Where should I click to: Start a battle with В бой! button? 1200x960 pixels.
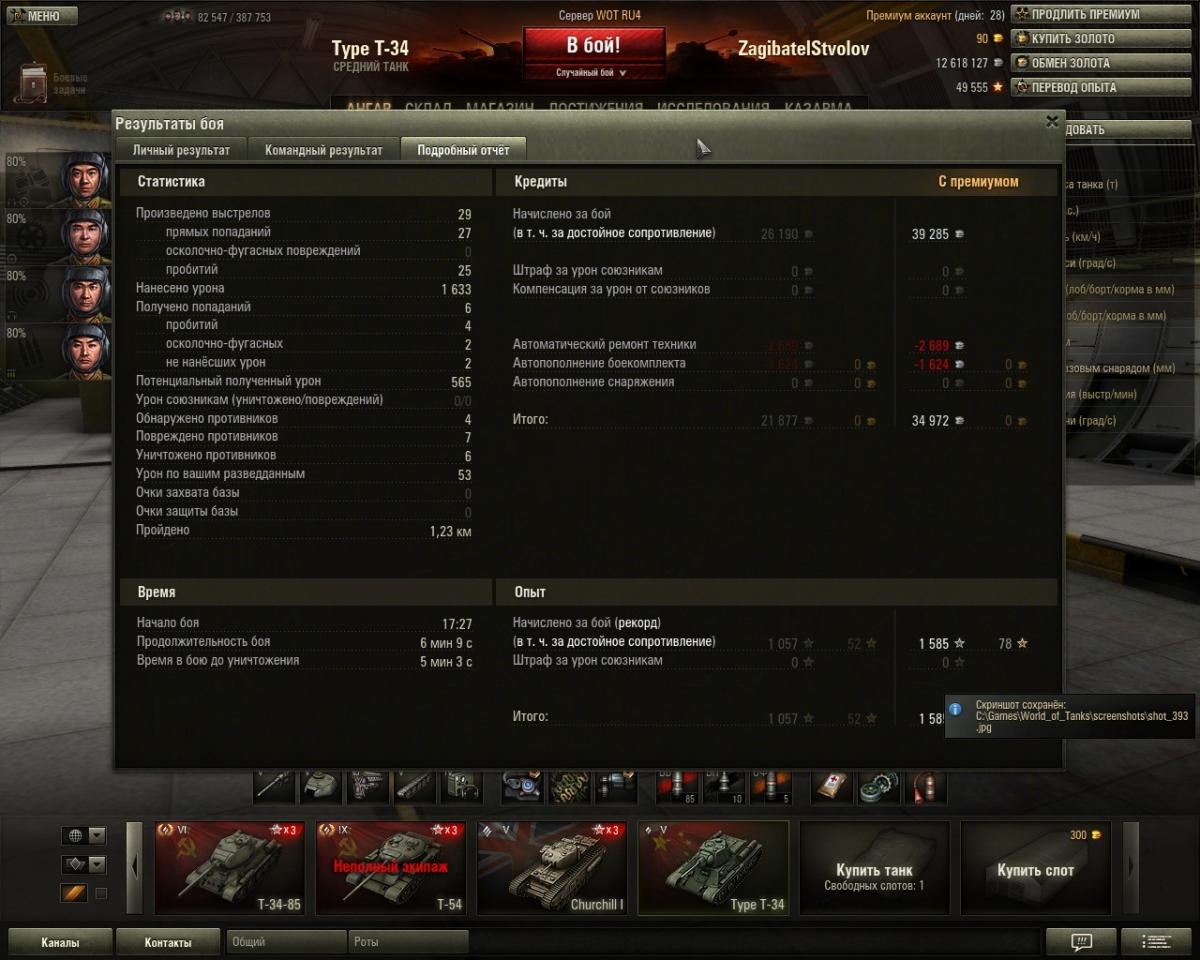coord(594,46)
